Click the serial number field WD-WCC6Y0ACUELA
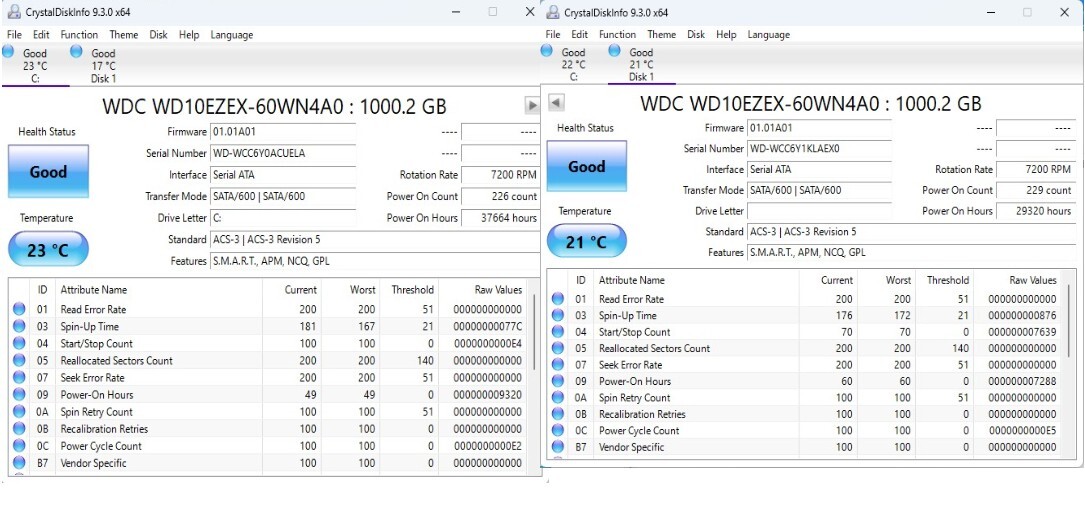 click(x=282, y=154)
